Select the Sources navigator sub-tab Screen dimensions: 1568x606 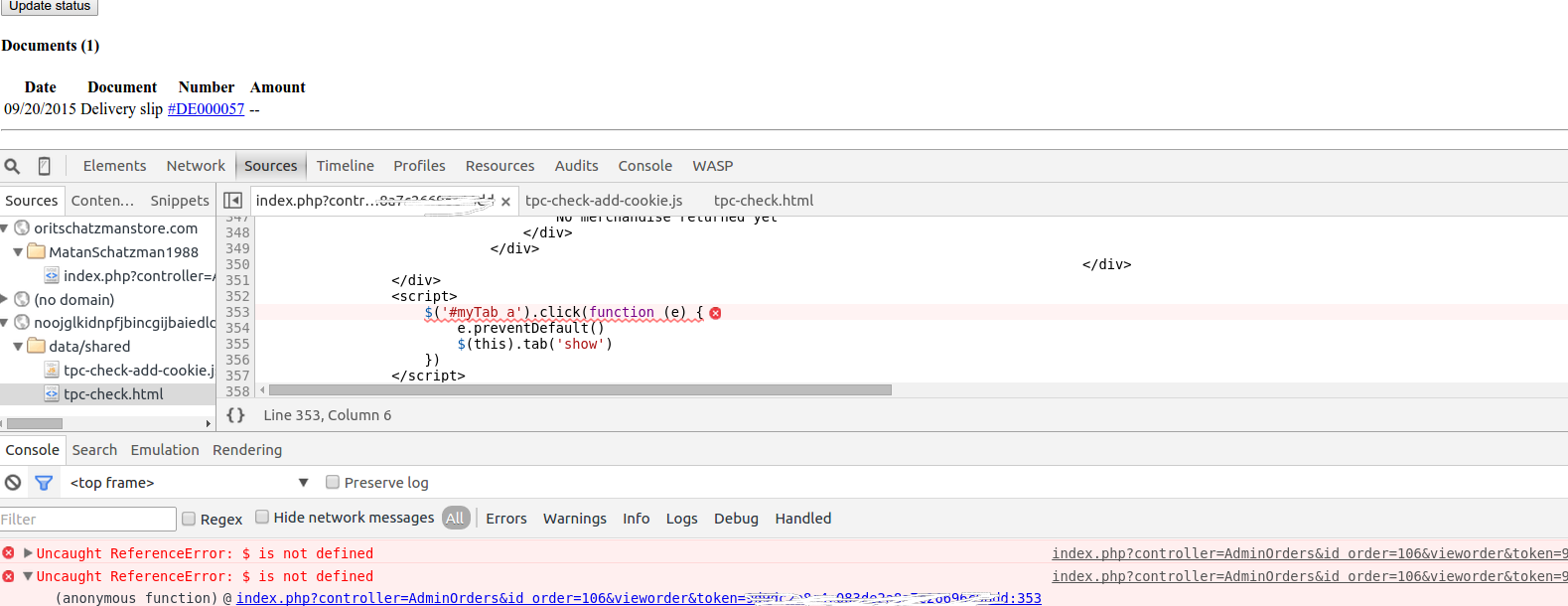32,201
